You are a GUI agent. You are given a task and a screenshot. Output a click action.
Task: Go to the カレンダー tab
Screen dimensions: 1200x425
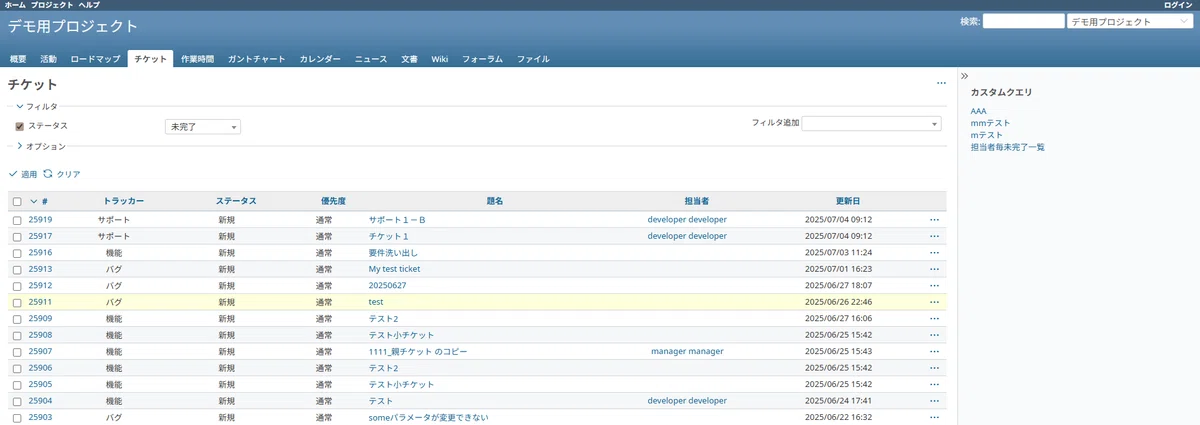[320, 59]
